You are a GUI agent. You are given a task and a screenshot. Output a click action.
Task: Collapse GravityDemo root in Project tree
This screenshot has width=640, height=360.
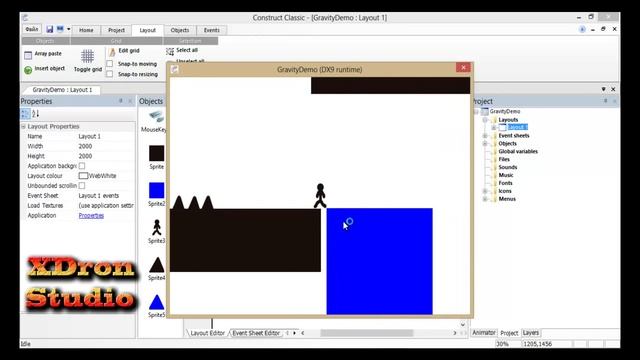pos(476,111)
